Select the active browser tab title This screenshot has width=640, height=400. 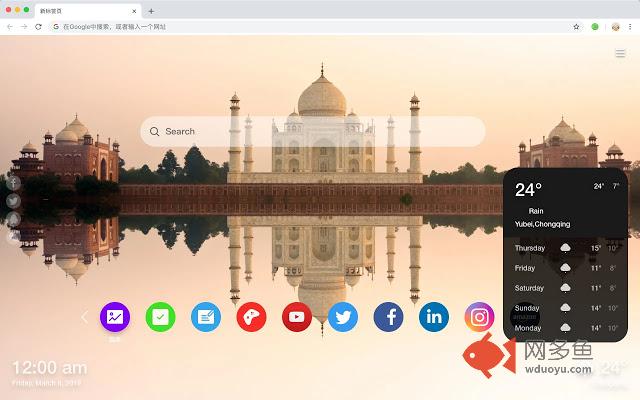tap(51, 11)
